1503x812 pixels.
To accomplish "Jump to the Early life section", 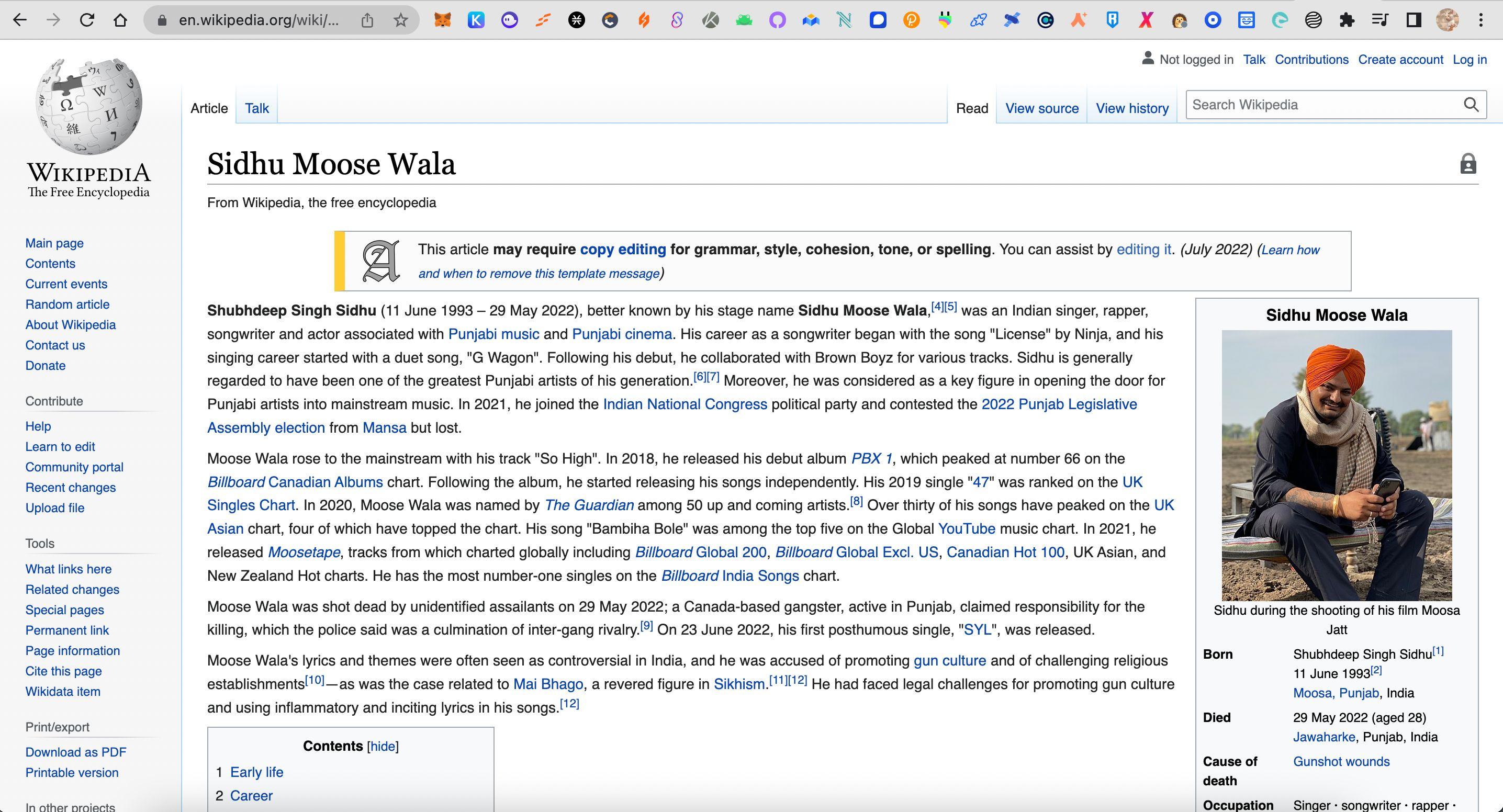I will [x=257, y=772].
